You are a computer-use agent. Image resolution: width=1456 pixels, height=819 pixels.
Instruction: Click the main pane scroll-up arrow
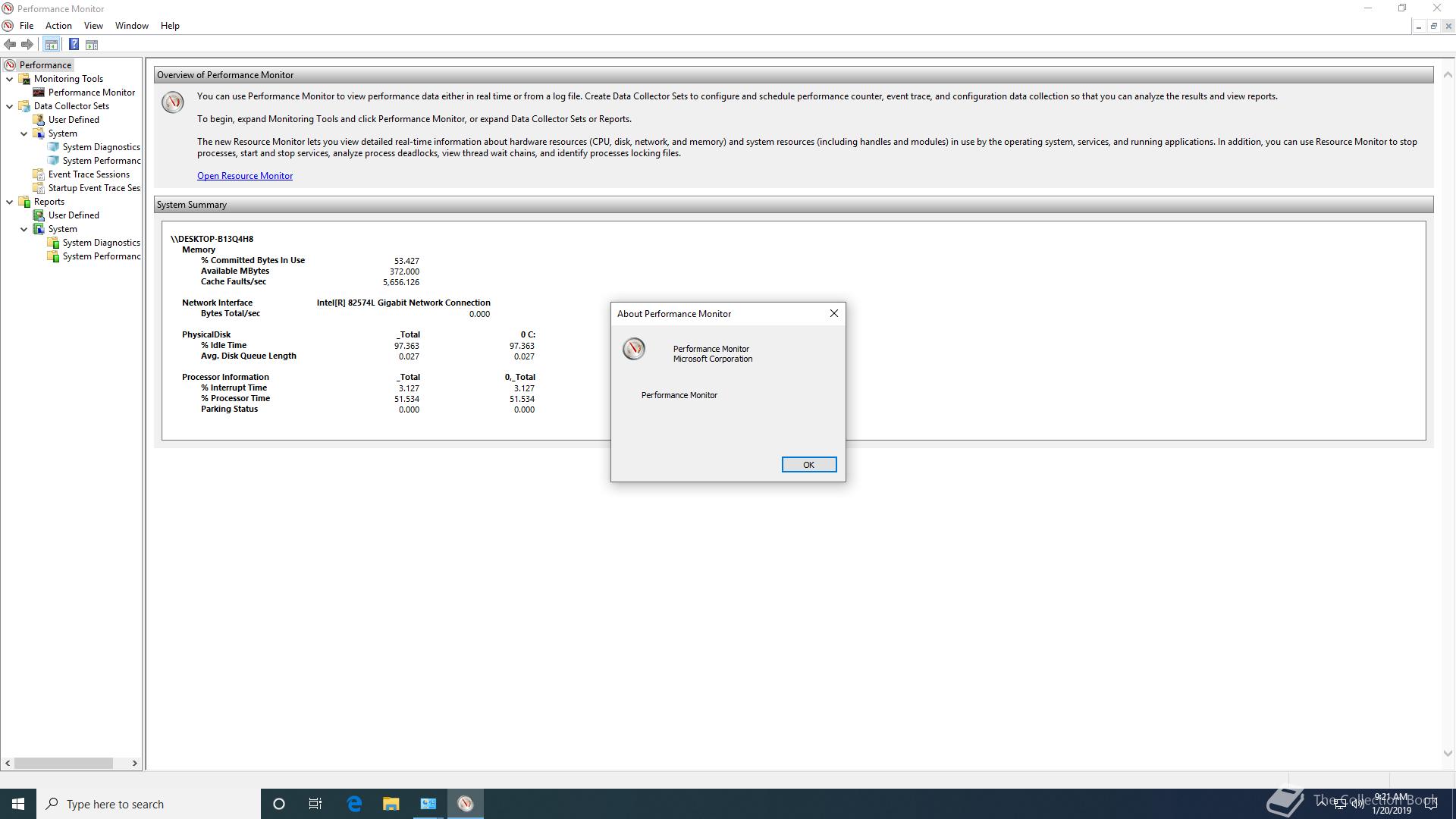pyautogui.click(x=1447, y=74)
